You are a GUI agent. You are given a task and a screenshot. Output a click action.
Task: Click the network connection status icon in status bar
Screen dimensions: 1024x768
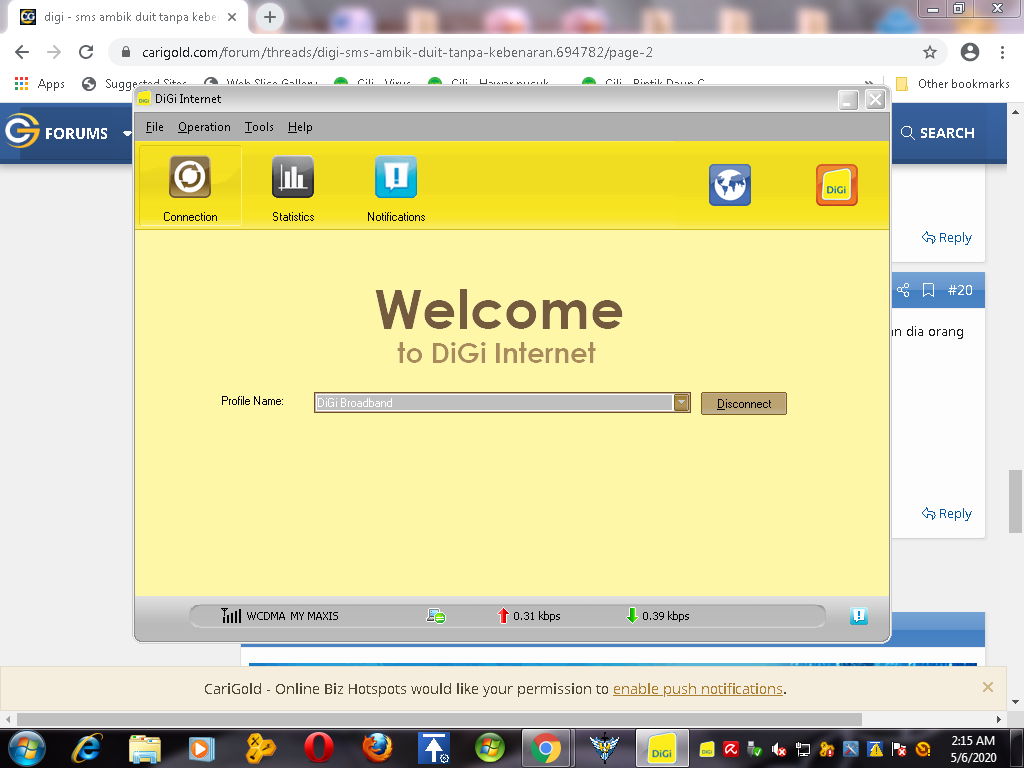(x=436, y=615)
